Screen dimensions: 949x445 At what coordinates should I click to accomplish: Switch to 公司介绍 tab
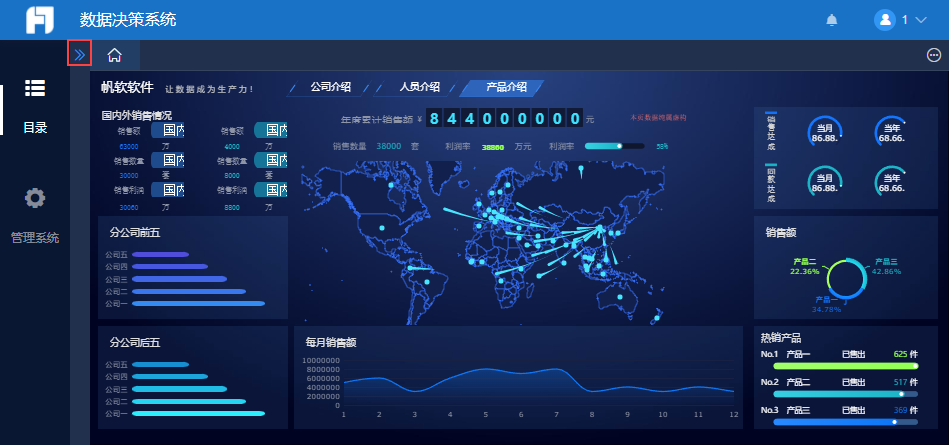[330, 87]
